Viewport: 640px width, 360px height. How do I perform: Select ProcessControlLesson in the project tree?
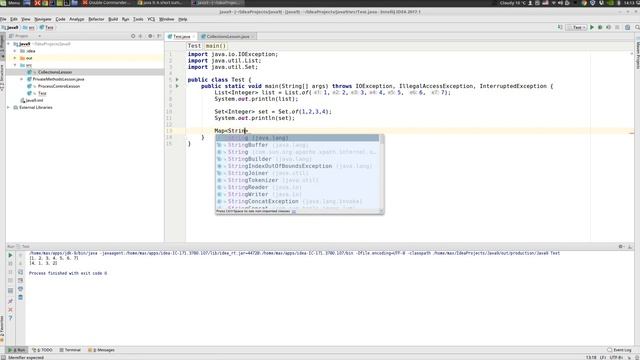click(x=59, y=86)
